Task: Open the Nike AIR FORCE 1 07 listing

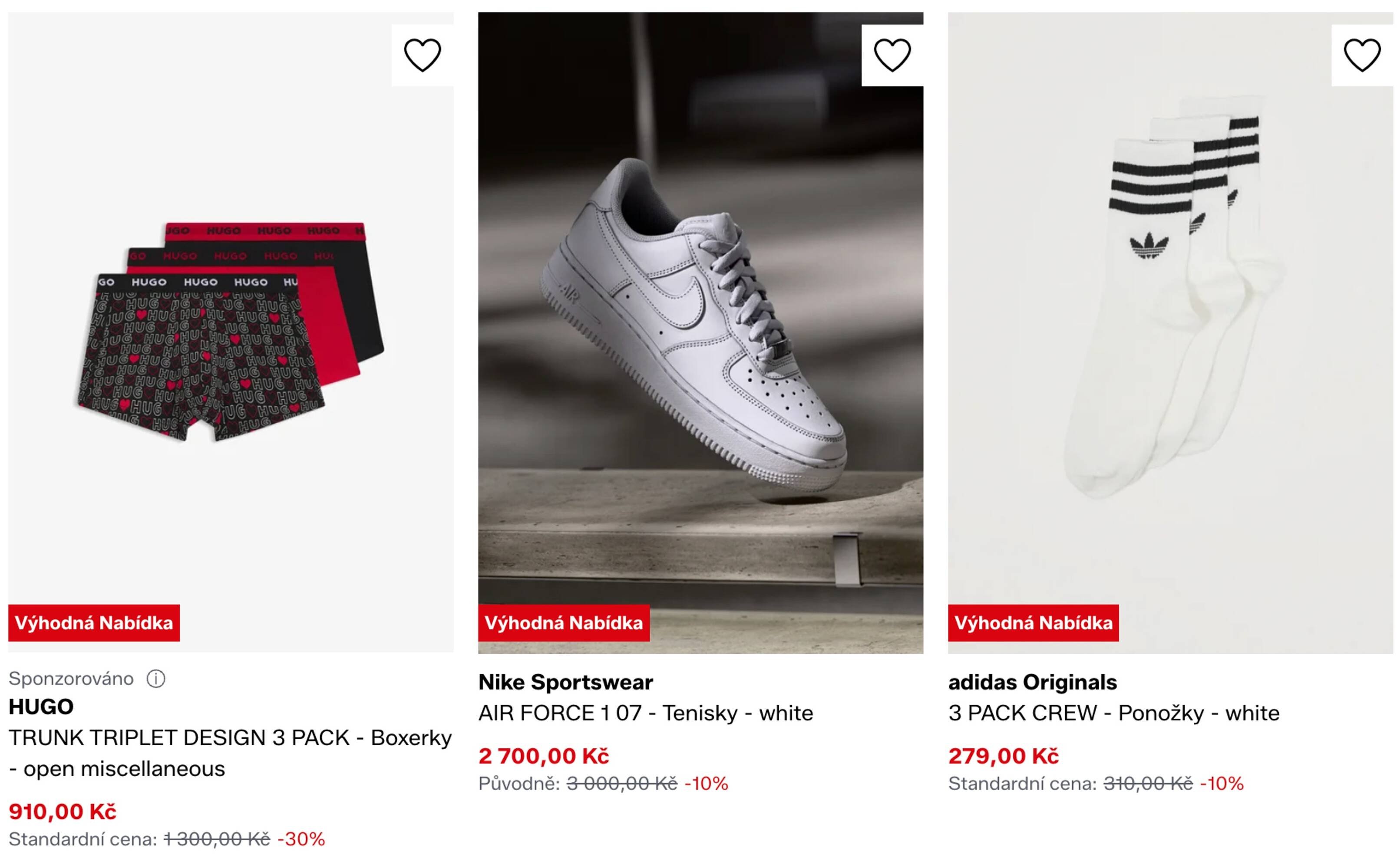Action: pos(645,713)
